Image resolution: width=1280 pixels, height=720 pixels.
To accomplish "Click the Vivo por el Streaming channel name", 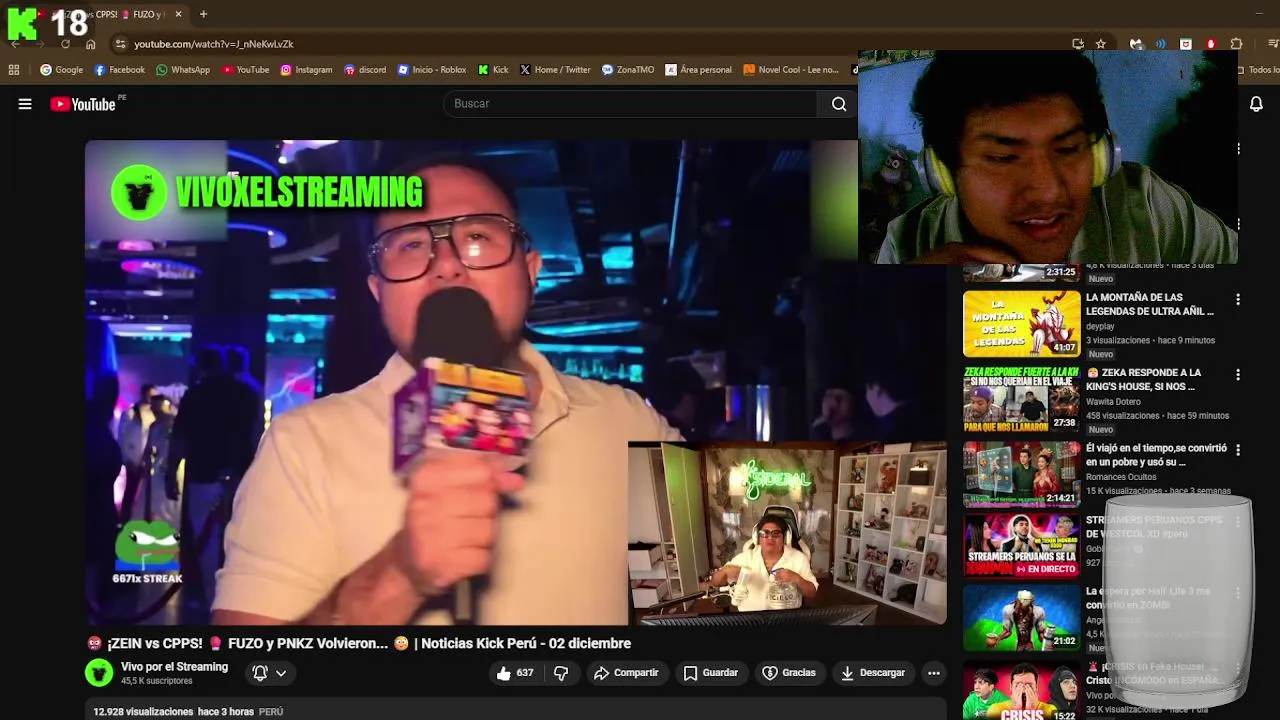I will coord(174,667).
